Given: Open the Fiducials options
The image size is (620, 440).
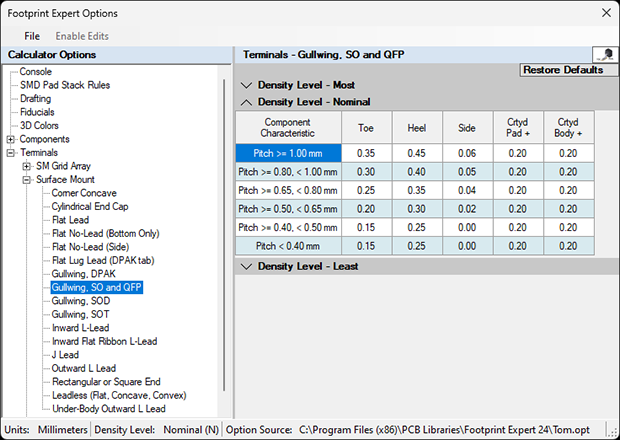Looking at the screenshot, I should pyautogui.click(x=37, y=112).
